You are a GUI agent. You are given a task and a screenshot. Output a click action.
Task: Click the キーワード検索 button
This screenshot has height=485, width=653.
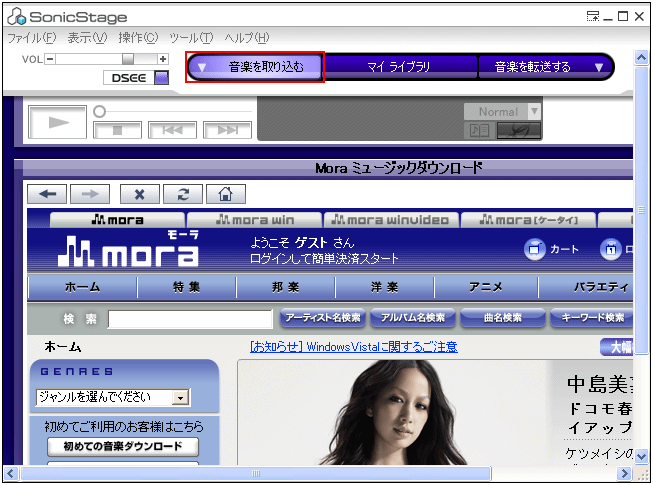592,318
